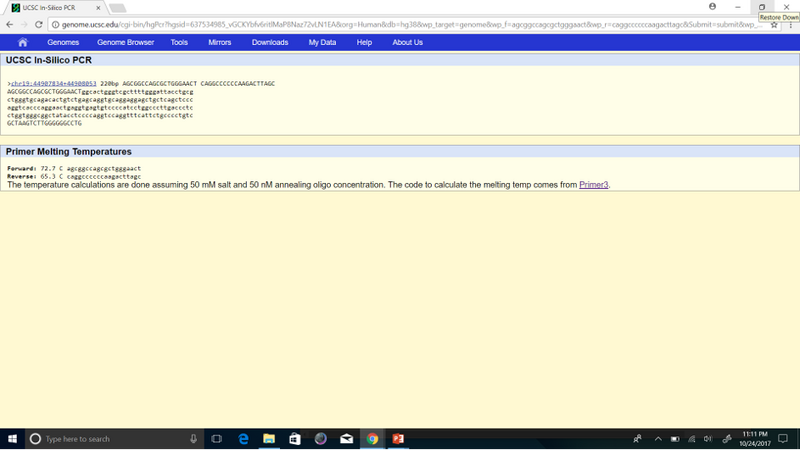Open Microsoft Edge from taskbar
The height and width of the screenshot is (450, 800).
coord(243,438)
